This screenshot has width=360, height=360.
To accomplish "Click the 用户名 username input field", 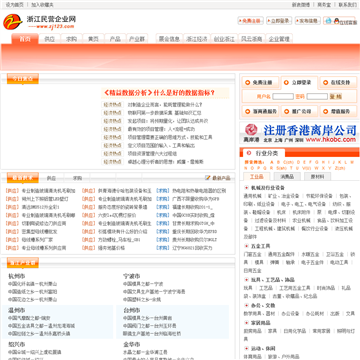I will click(283, 97).
